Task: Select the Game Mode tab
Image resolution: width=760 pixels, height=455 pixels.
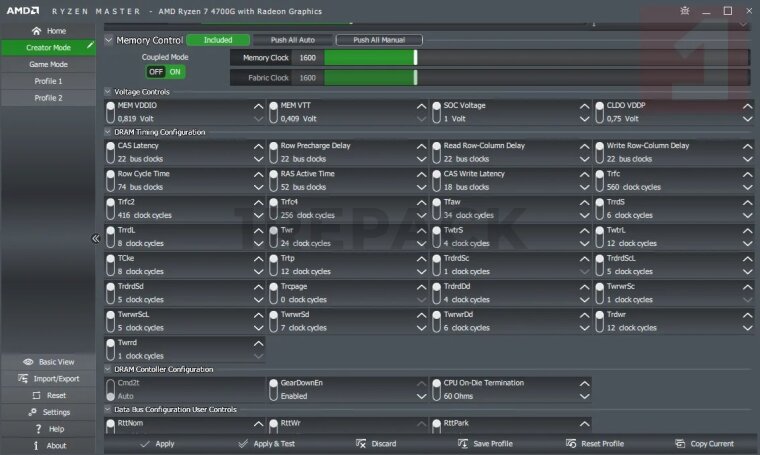Action: pyautogui.click(x=48, y=64)
